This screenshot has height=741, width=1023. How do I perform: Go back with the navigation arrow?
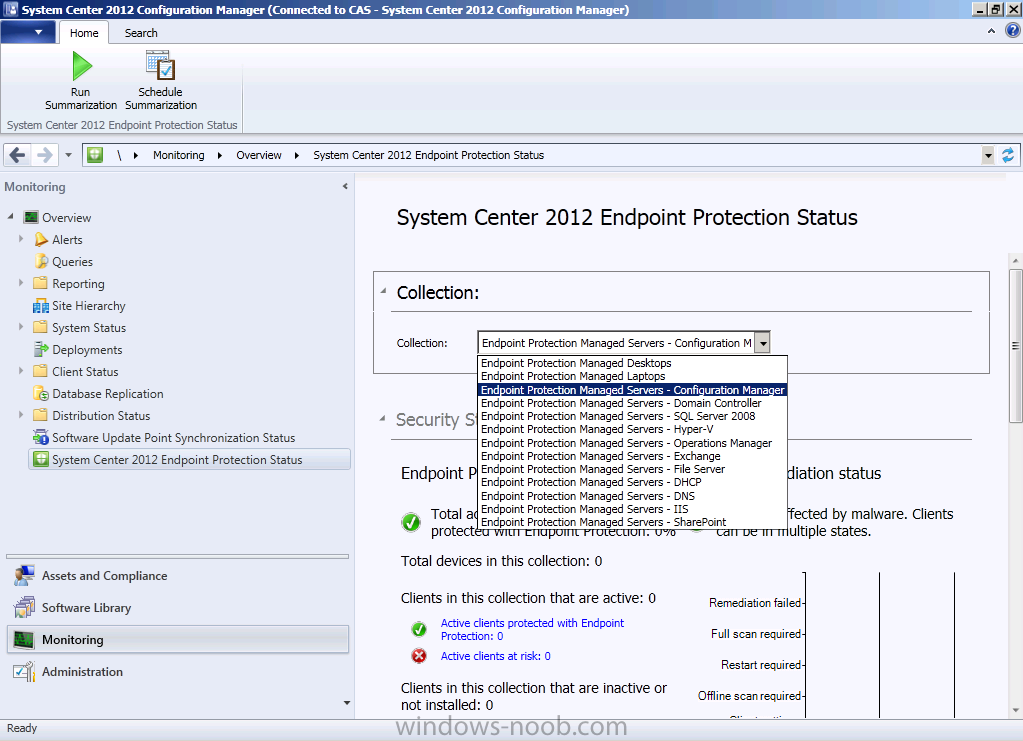pos(18,155)
